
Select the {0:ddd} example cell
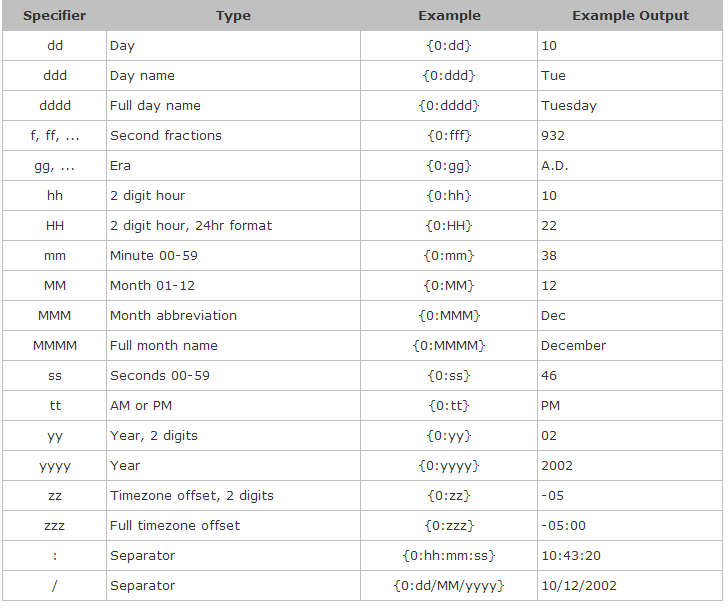pyautogui.click(x=449, y=76)
